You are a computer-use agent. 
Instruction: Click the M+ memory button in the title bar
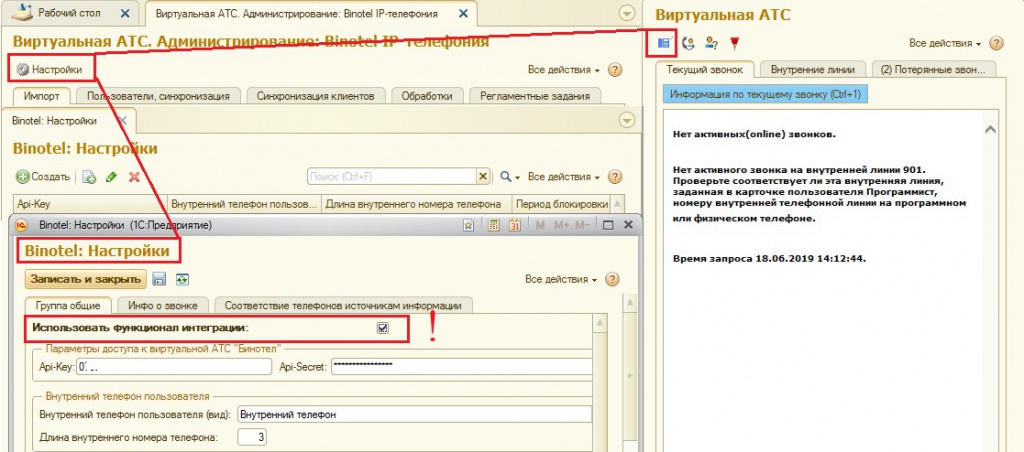coord(561,225)
